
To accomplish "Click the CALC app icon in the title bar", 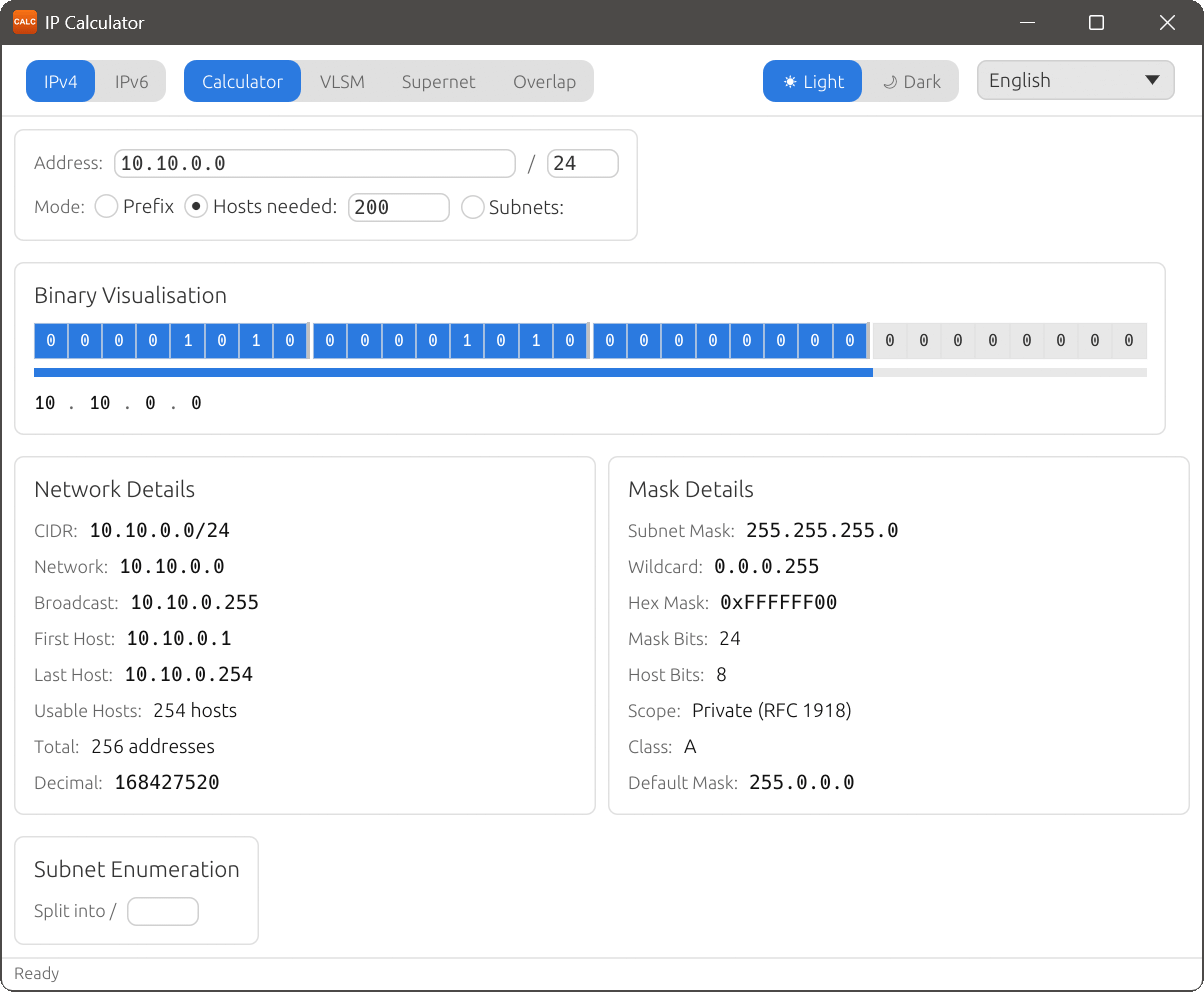I will click(x=23, y=21).
